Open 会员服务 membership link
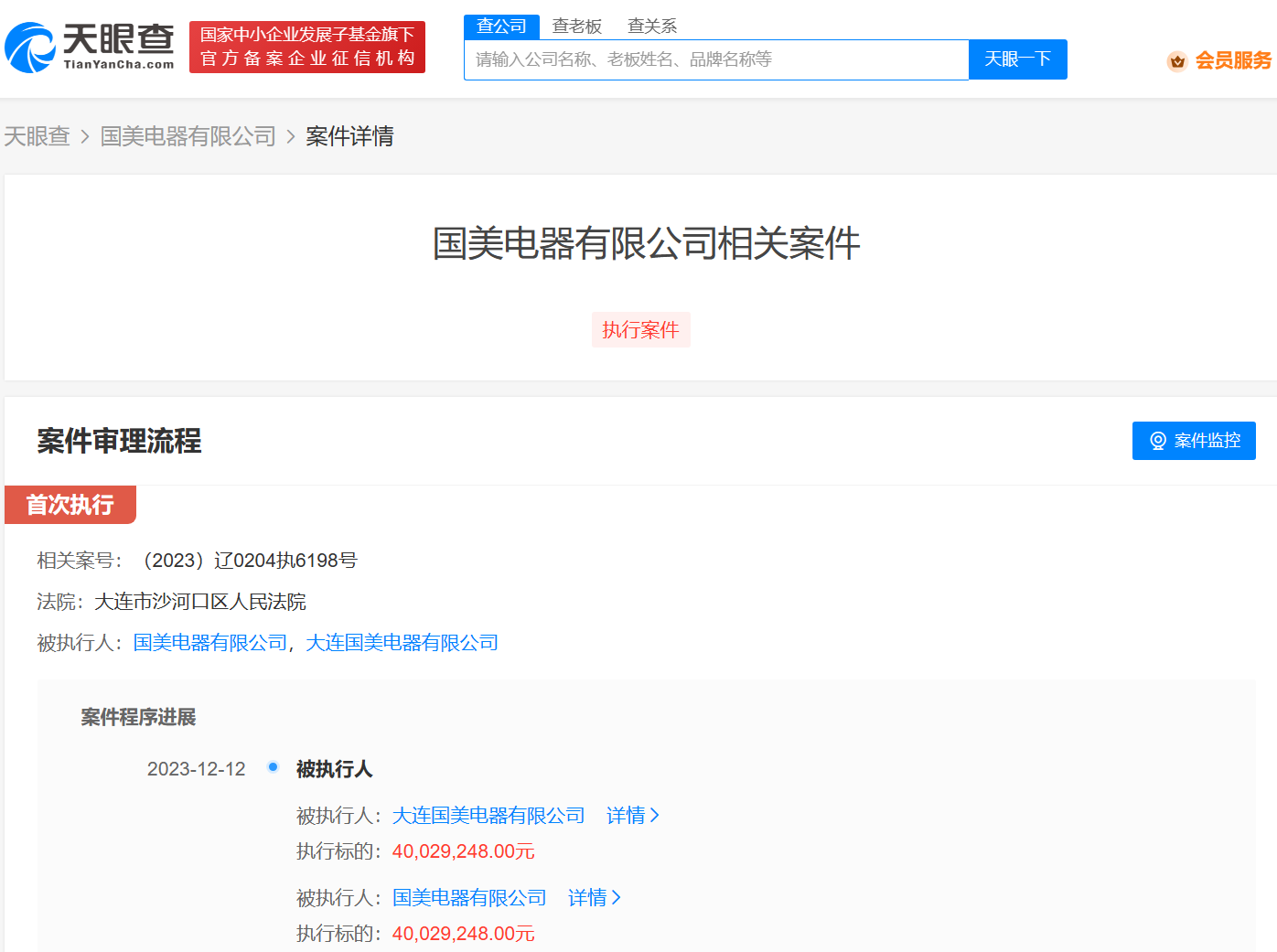Image resolution: width=1277 pixels, height=952 pixels. coord(1232,61)
